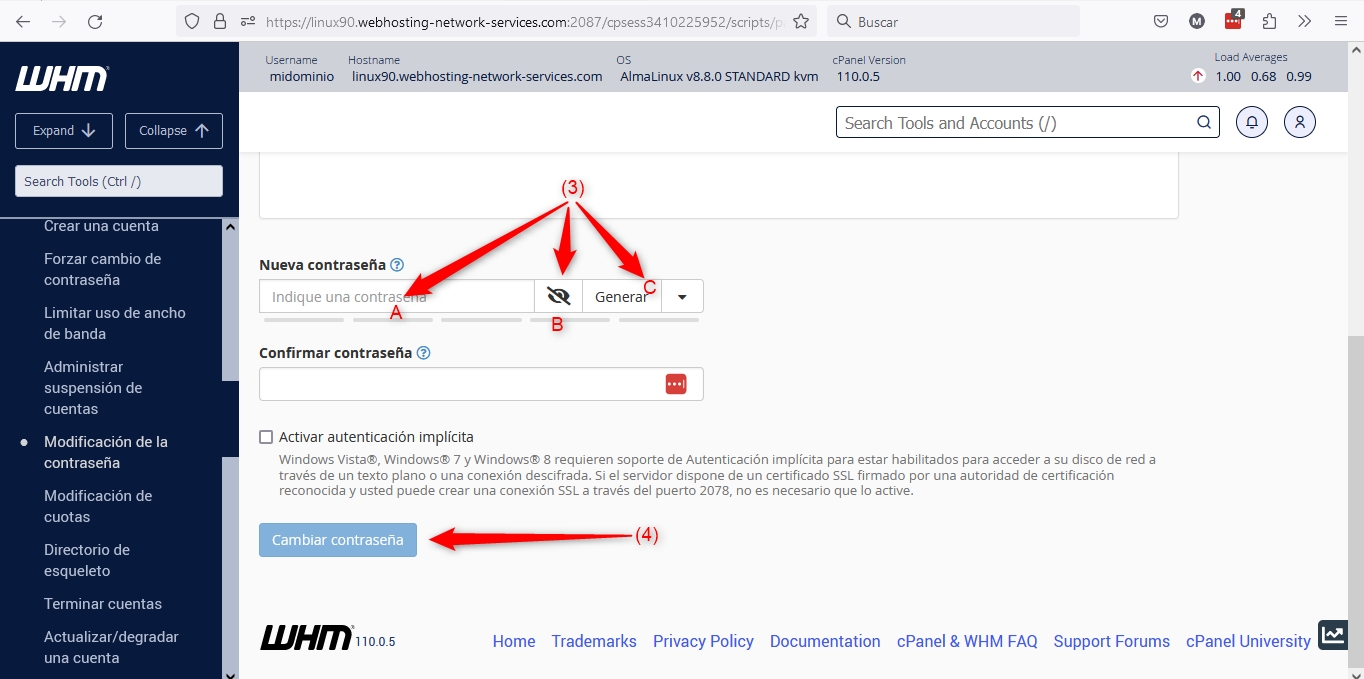Click the password manager icon in Confirmar contraseña
1364x679 pixels.
676,384
